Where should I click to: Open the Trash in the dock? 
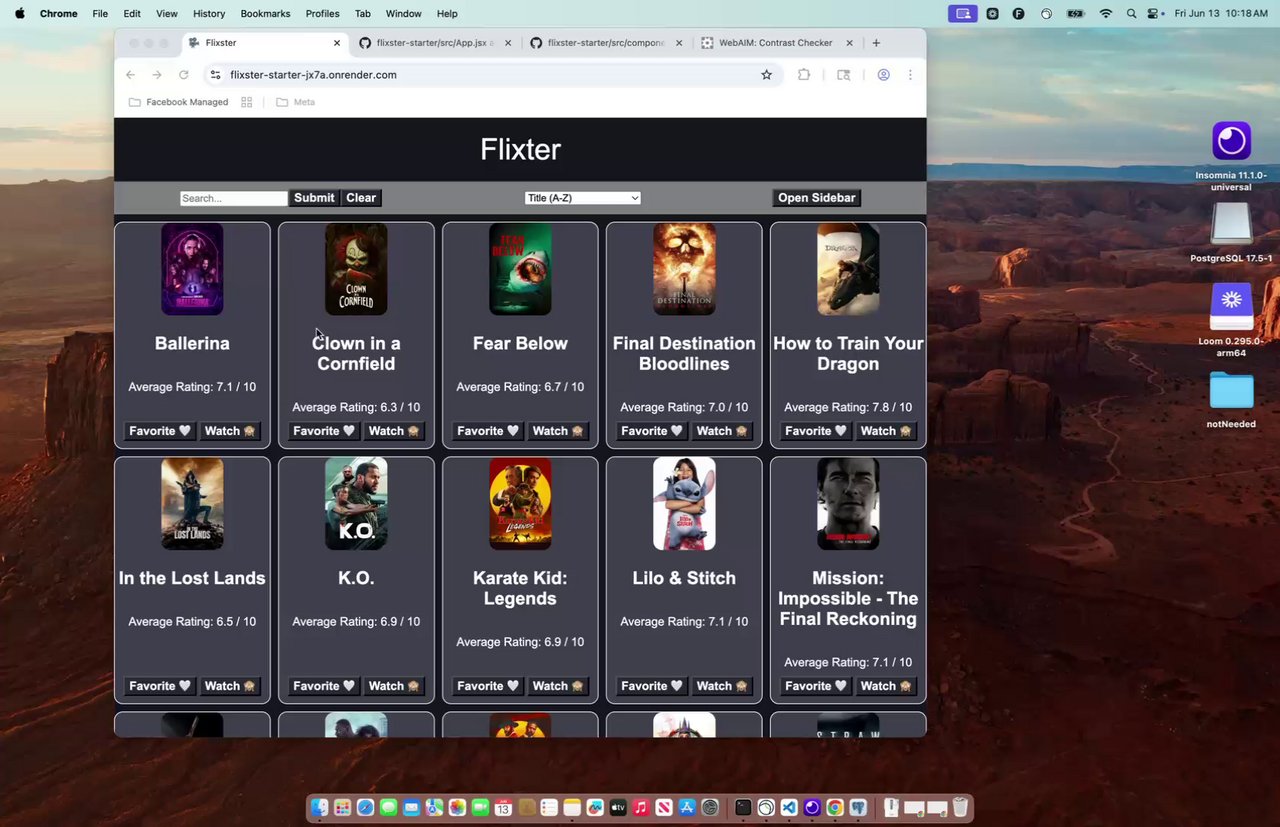(960, 808)
